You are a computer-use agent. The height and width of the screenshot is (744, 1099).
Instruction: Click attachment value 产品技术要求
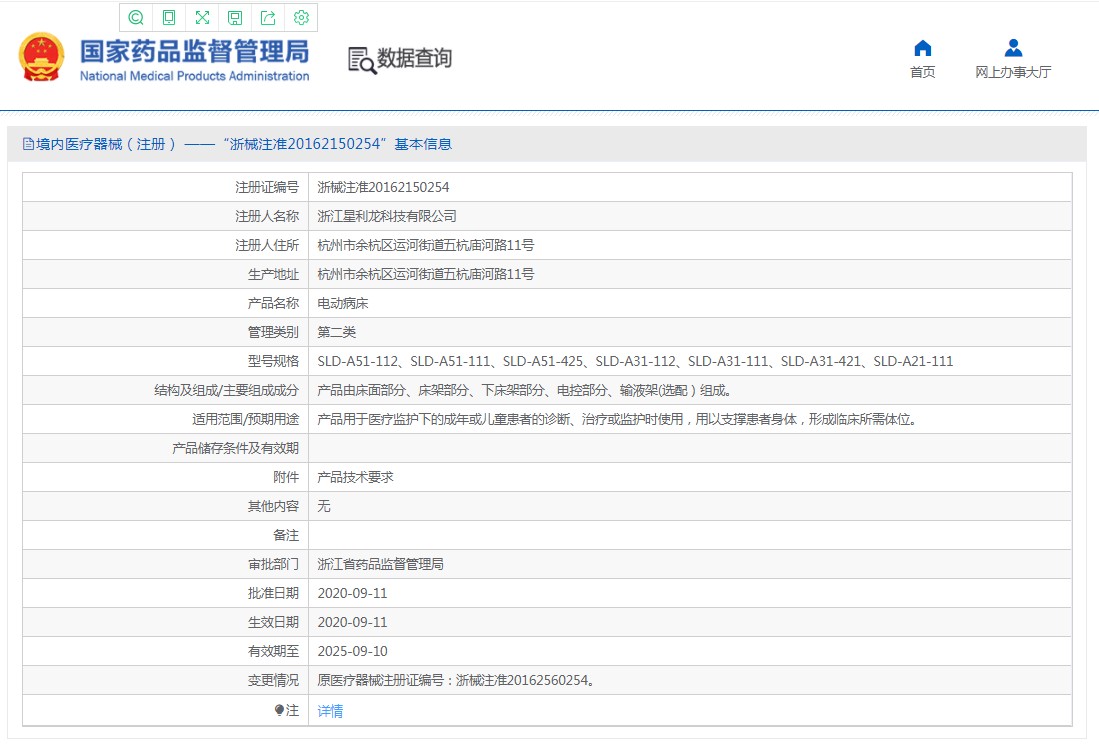(355, 477)
